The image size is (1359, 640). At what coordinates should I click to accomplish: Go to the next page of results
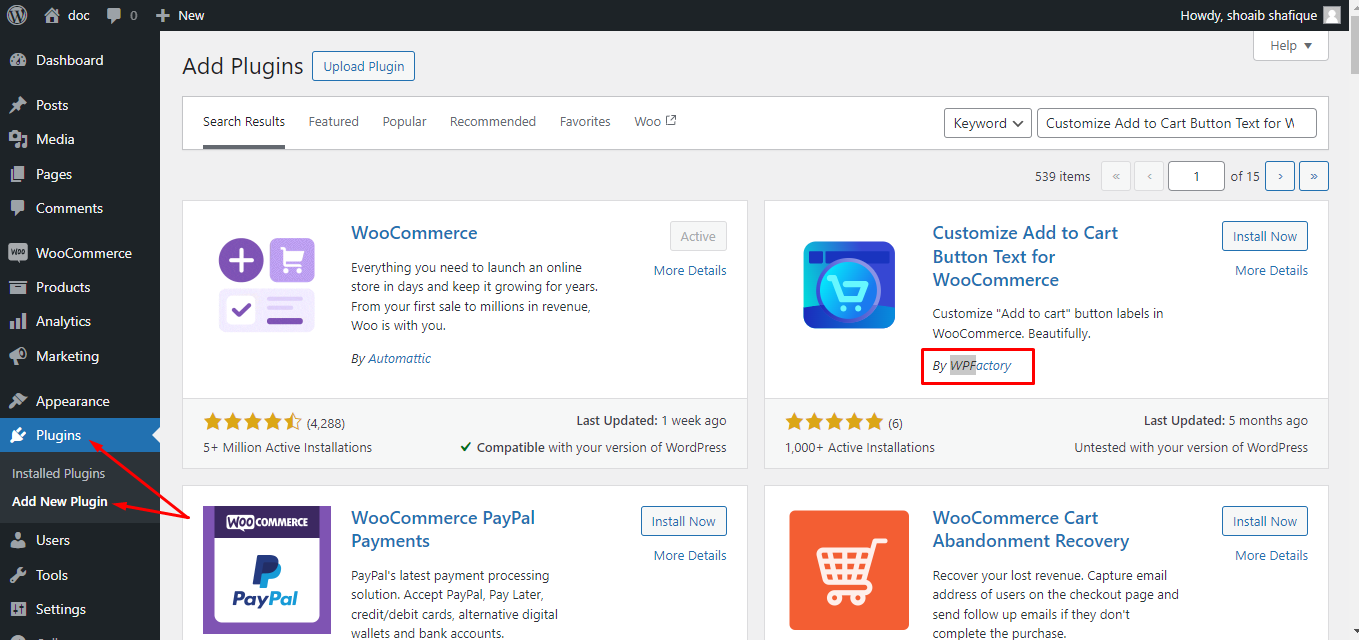tap(1280, 176)
